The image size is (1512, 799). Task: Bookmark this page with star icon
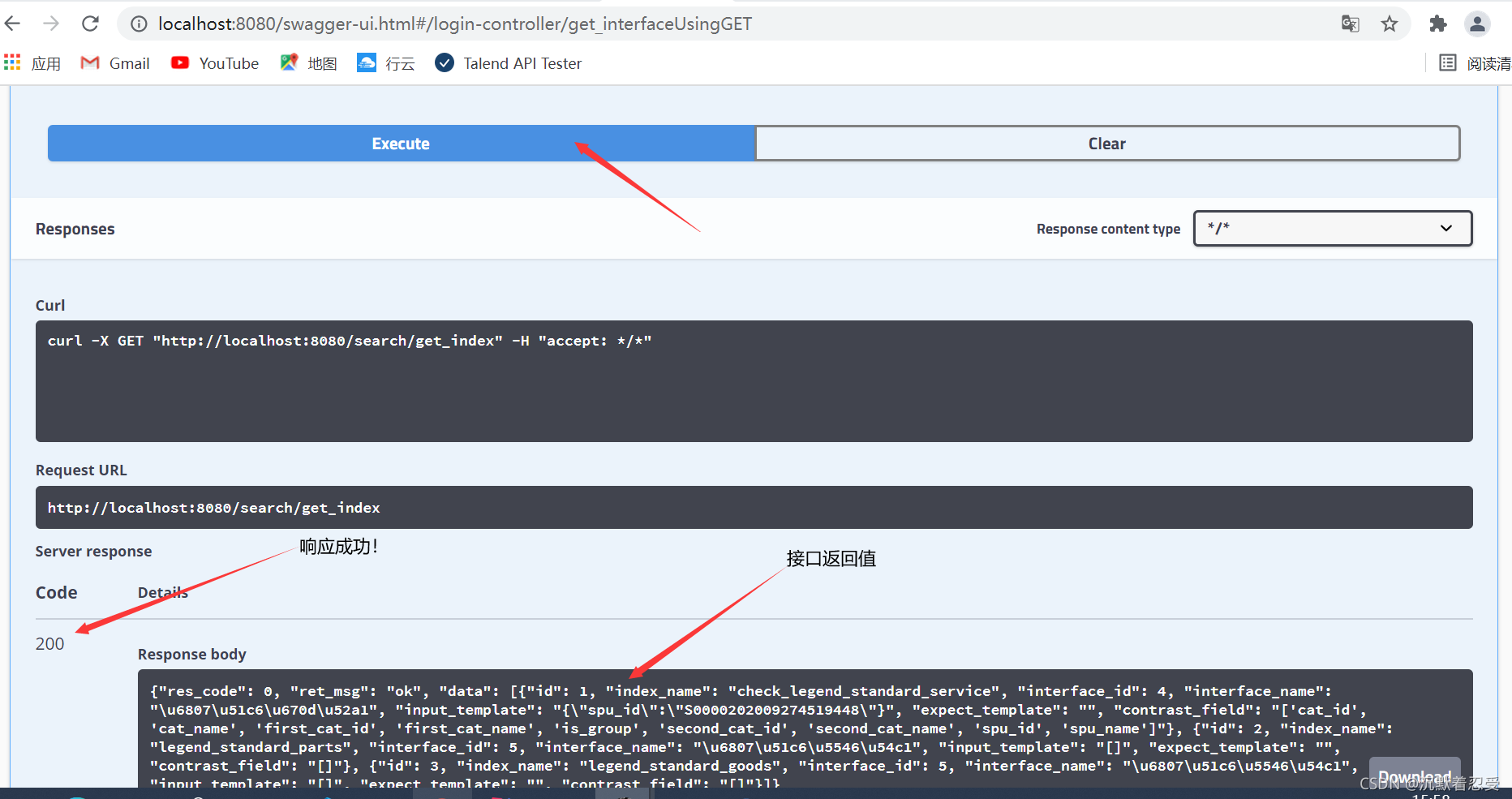[x=1390, y=24]
